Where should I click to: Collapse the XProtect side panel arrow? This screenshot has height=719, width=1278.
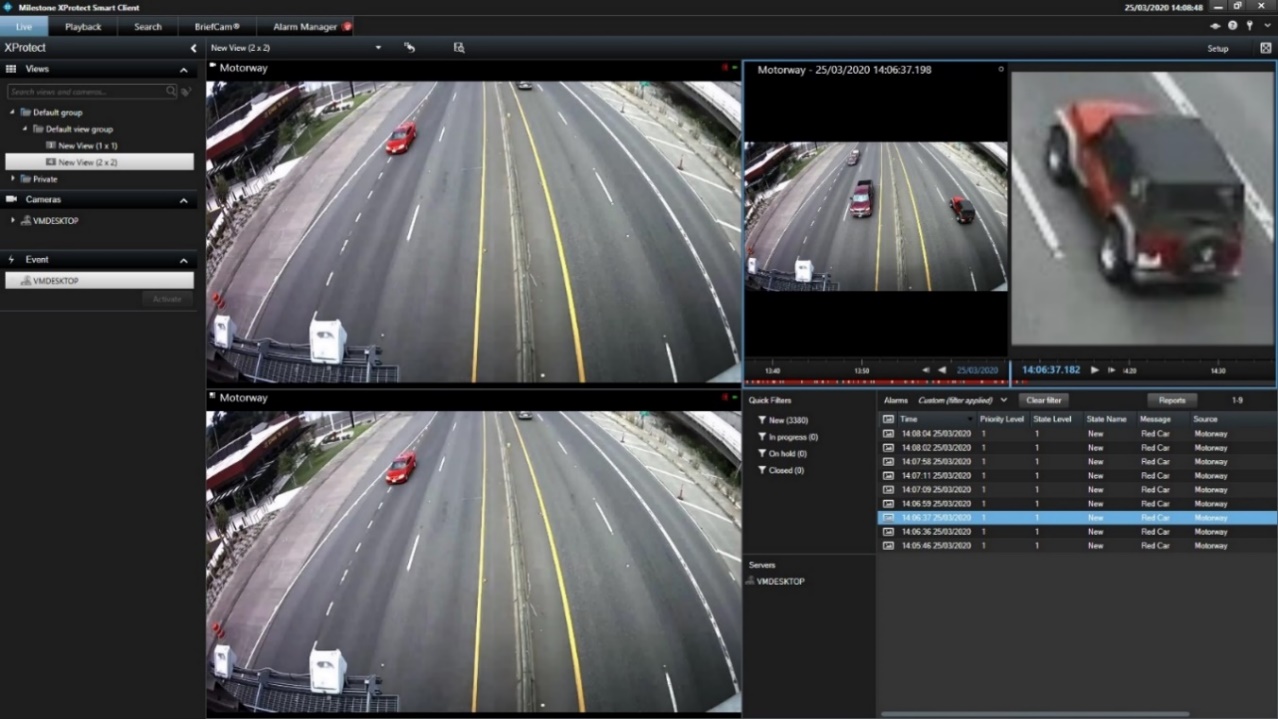pos(193,48)
